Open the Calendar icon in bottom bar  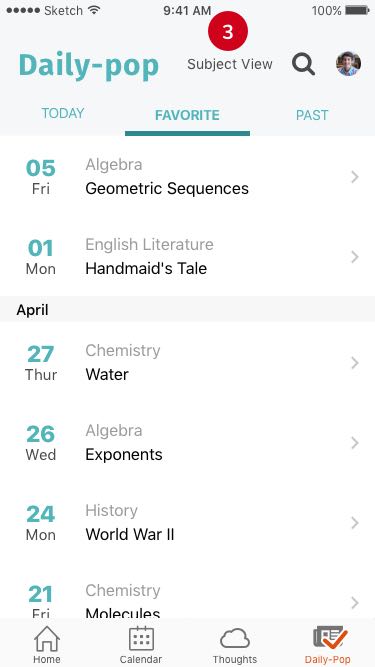[141, 638]
